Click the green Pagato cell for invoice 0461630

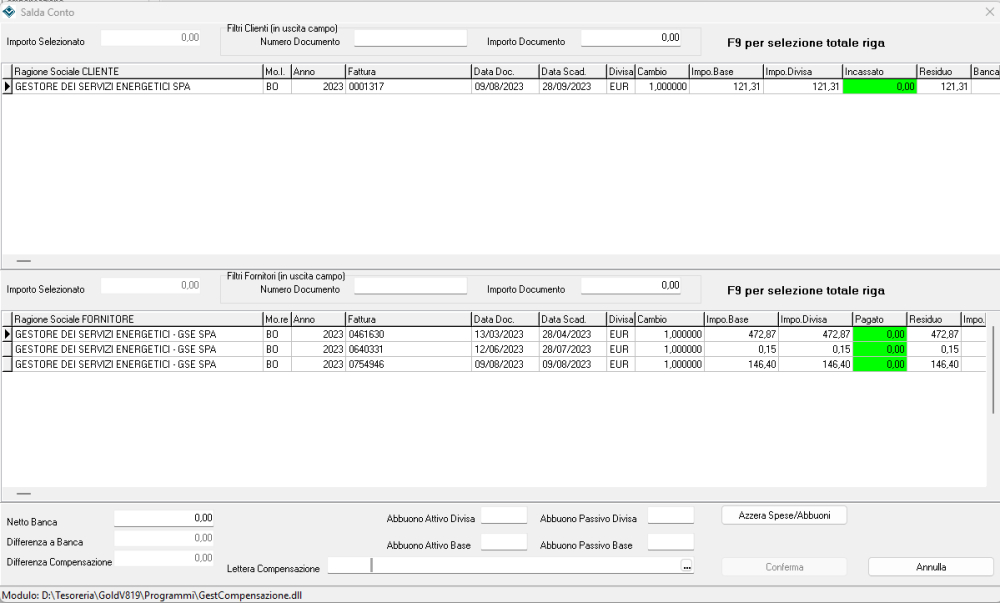click(x=879, y=334)
